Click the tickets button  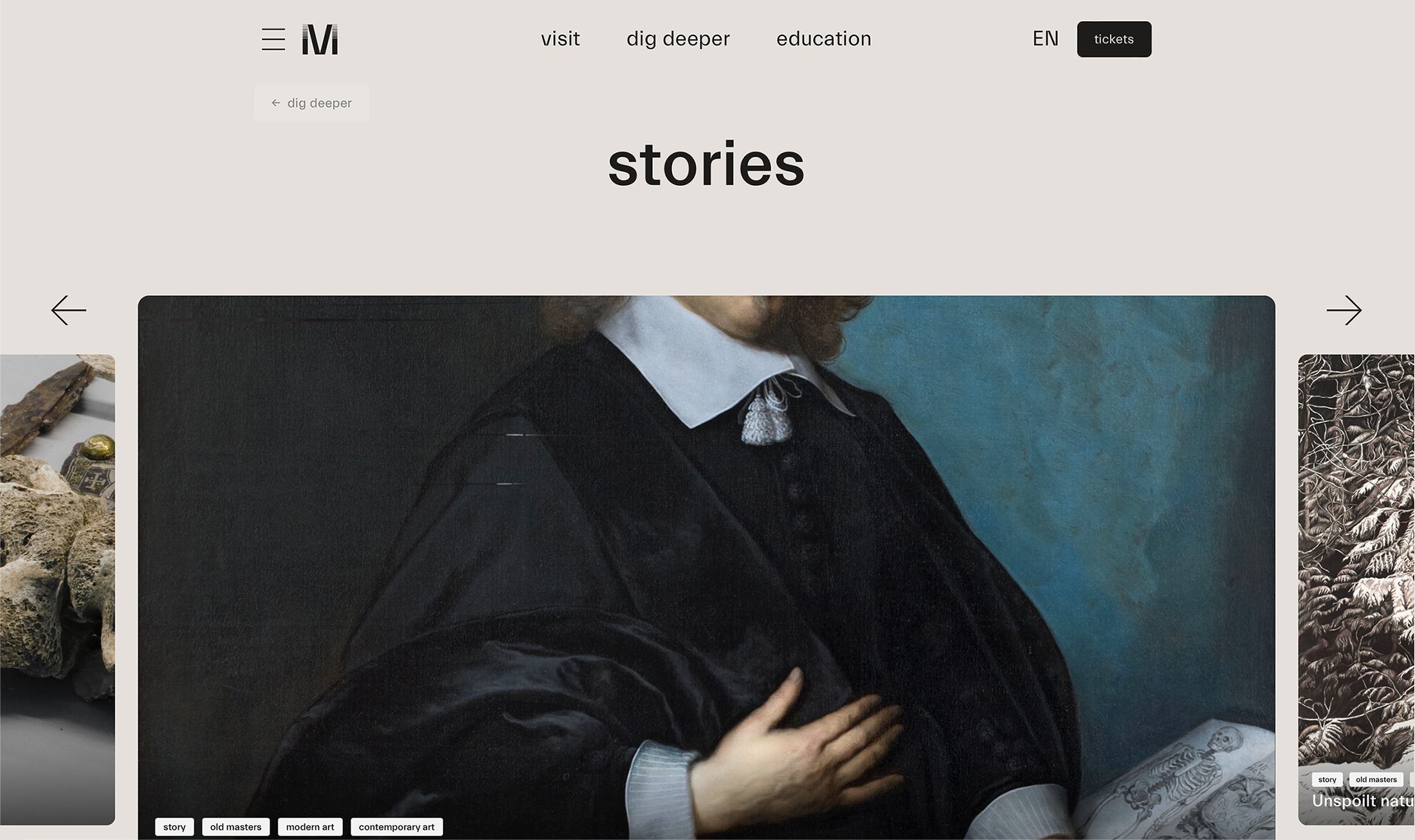(1114, 39)
